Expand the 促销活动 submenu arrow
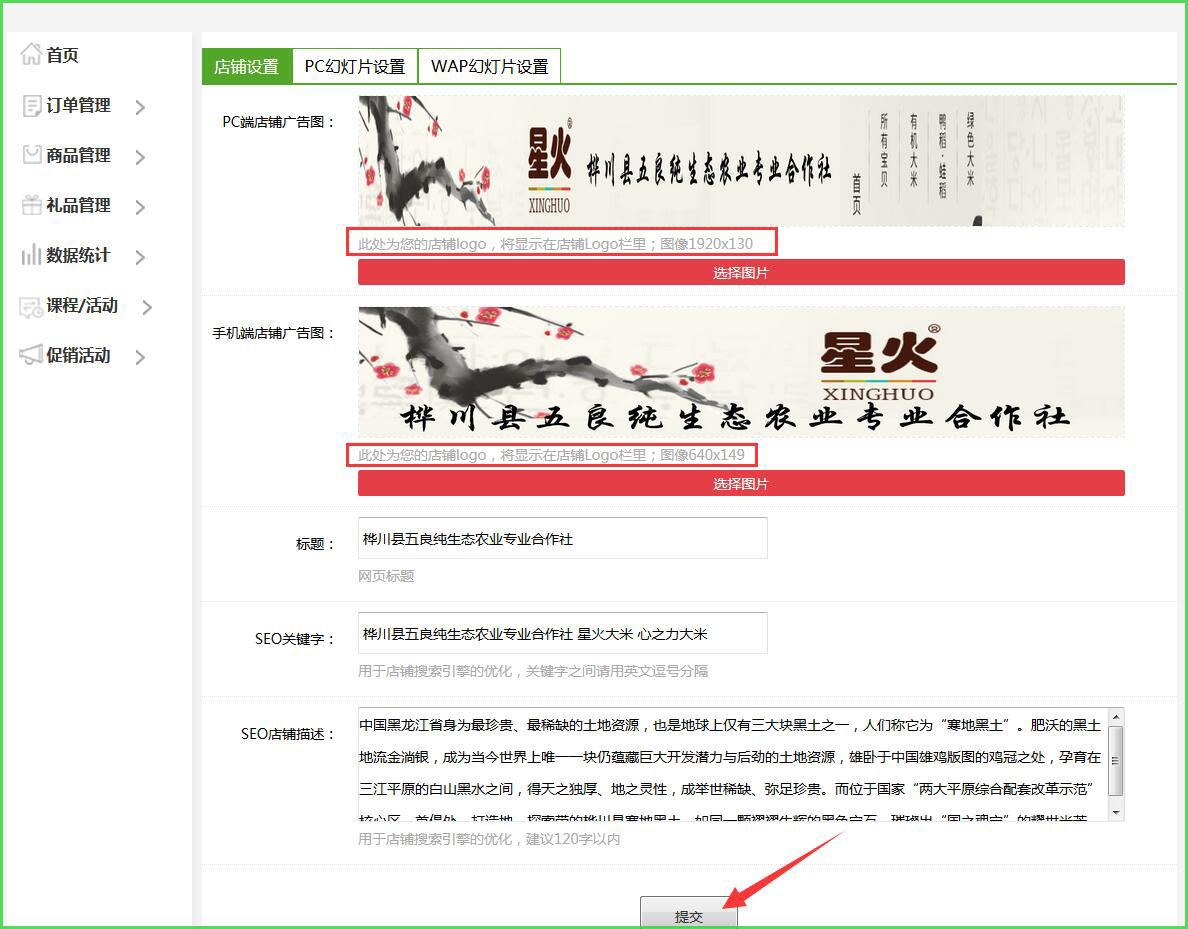This screenshot has height=929, width=1188. pyautogui.click(x=140, y=357)
